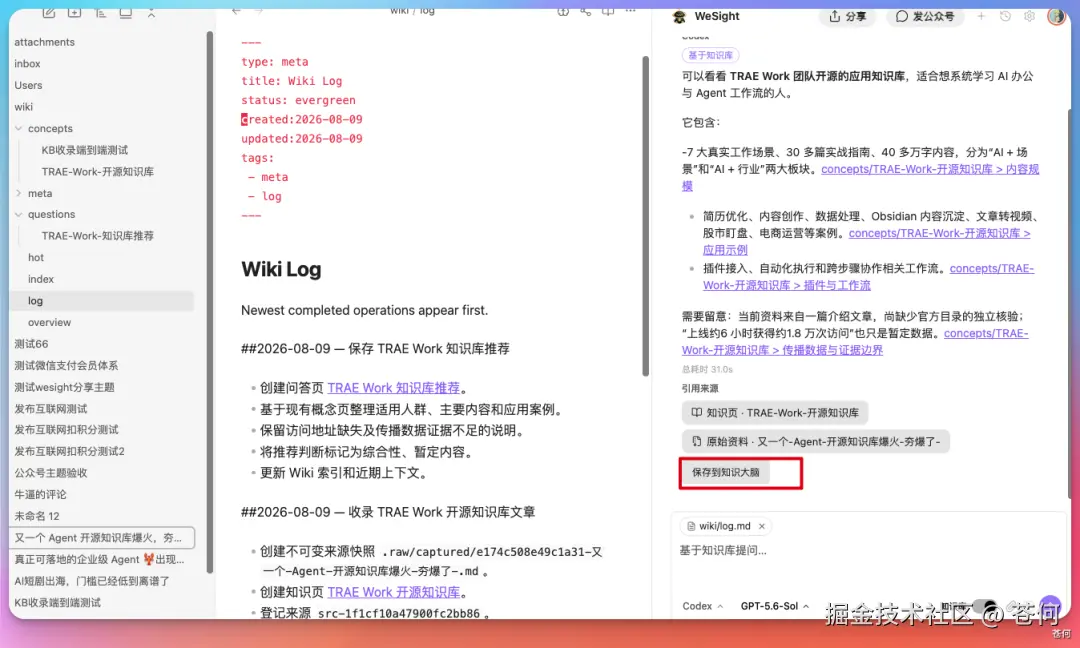Open the overview note
Screen dimensions: 1080x648
click(49, 322)
